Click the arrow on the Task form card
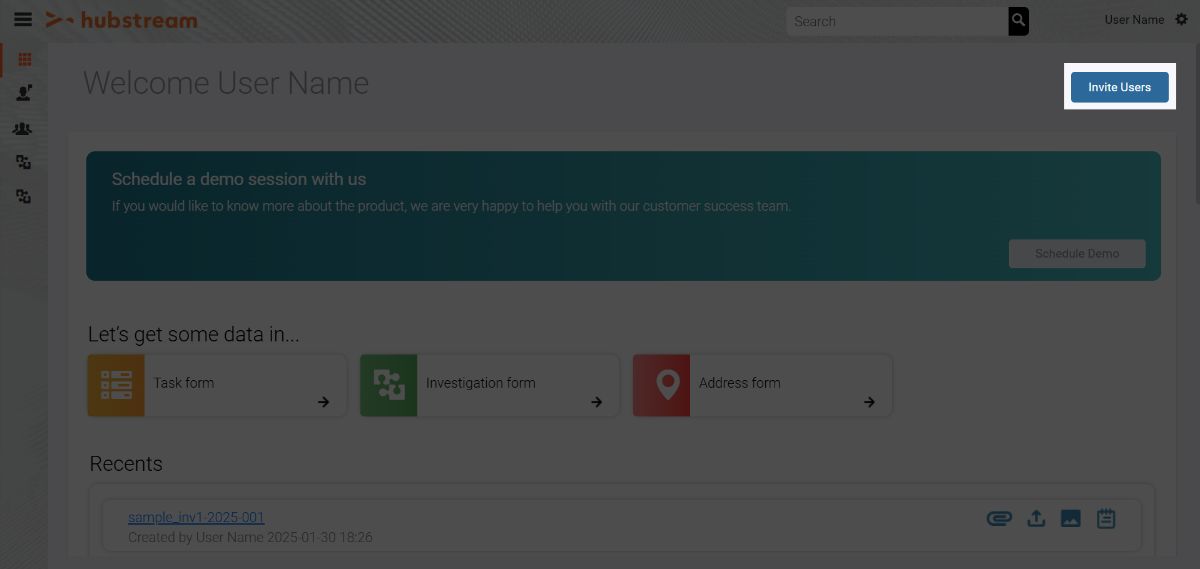Screen dimensions: 1200x569 [324, 402]
